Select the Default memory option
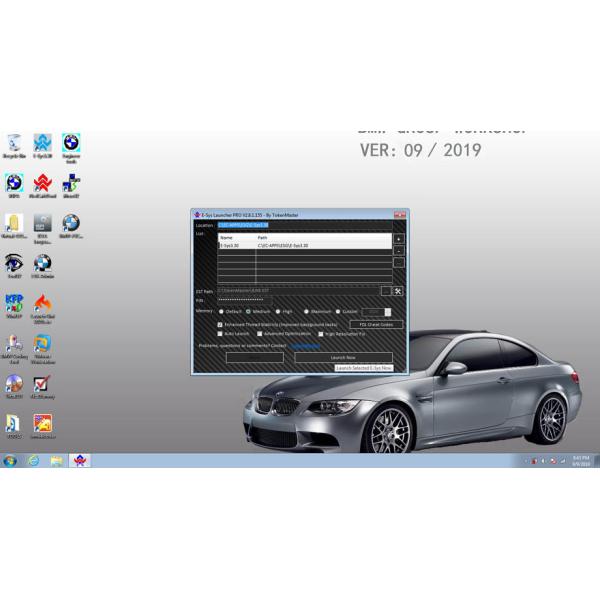This screenshot has width=600, height=600. [x=221, y=311]
